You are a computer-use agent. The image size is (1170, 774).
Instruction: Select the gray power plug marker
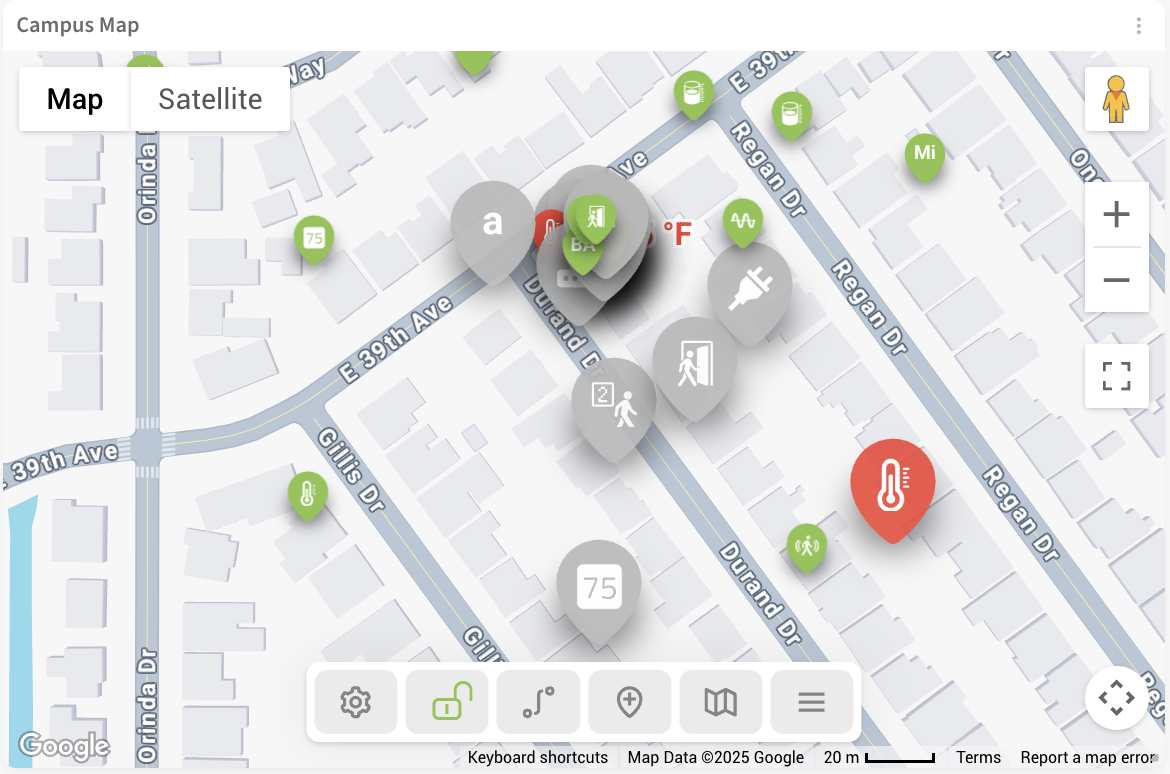(750, 289)
